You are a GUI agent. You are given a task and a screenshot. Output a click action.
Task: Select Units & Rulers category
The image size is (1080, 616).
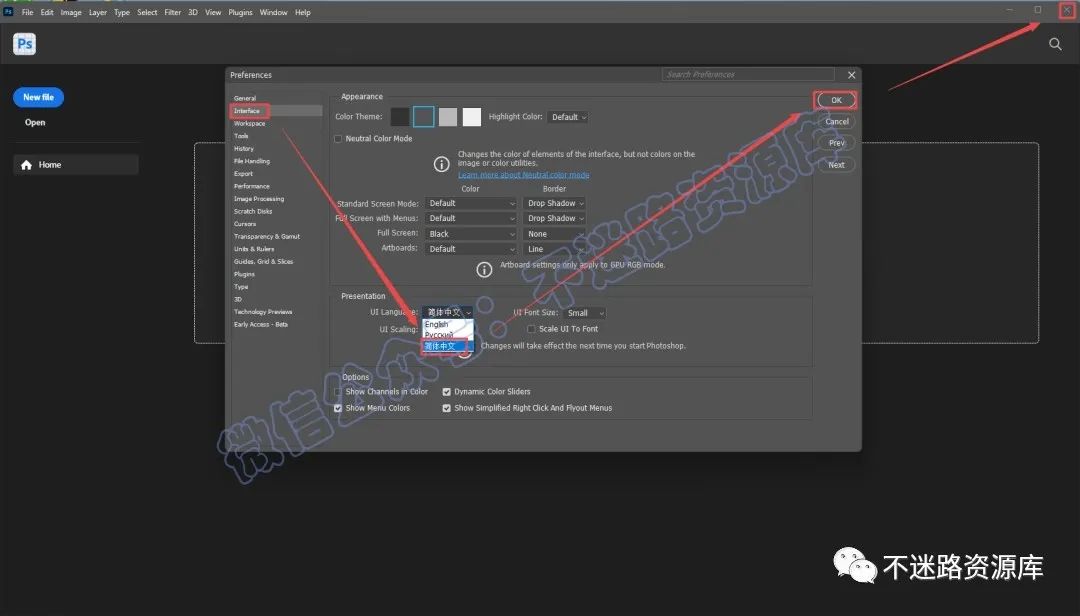[x=253, y=249]
